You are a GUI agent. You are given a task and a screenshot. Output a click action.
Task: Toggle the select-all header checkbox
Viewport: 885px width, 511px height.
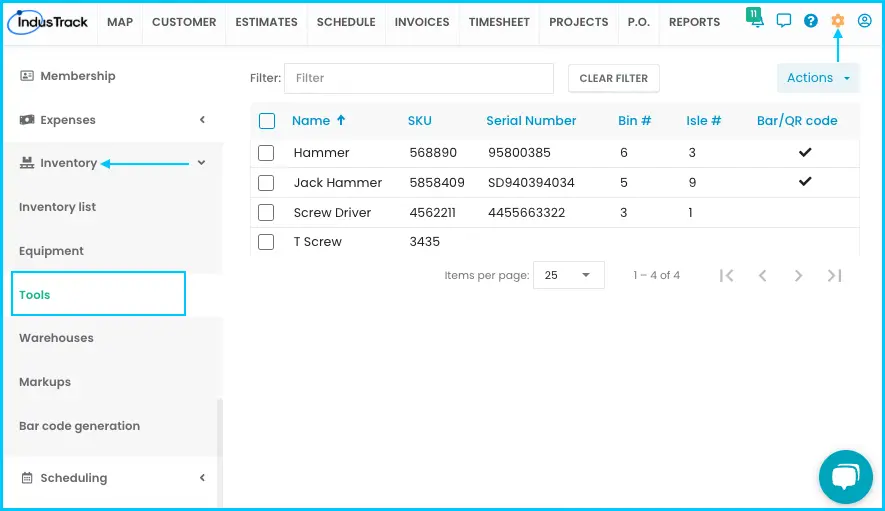click(266, 121)
